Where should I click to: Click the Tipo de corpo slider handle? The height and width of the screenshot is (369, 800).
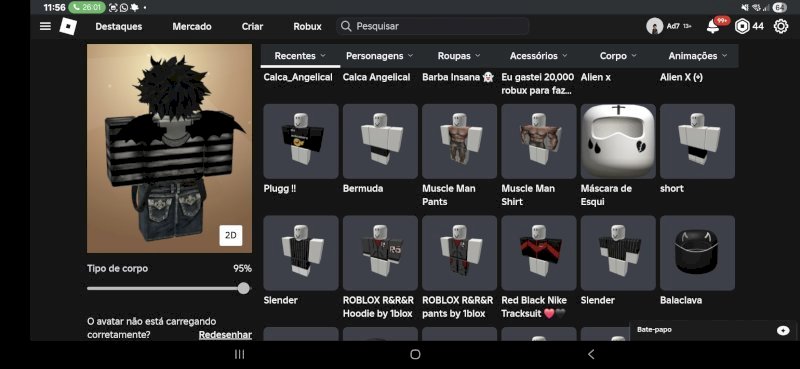tap(244, 288)
